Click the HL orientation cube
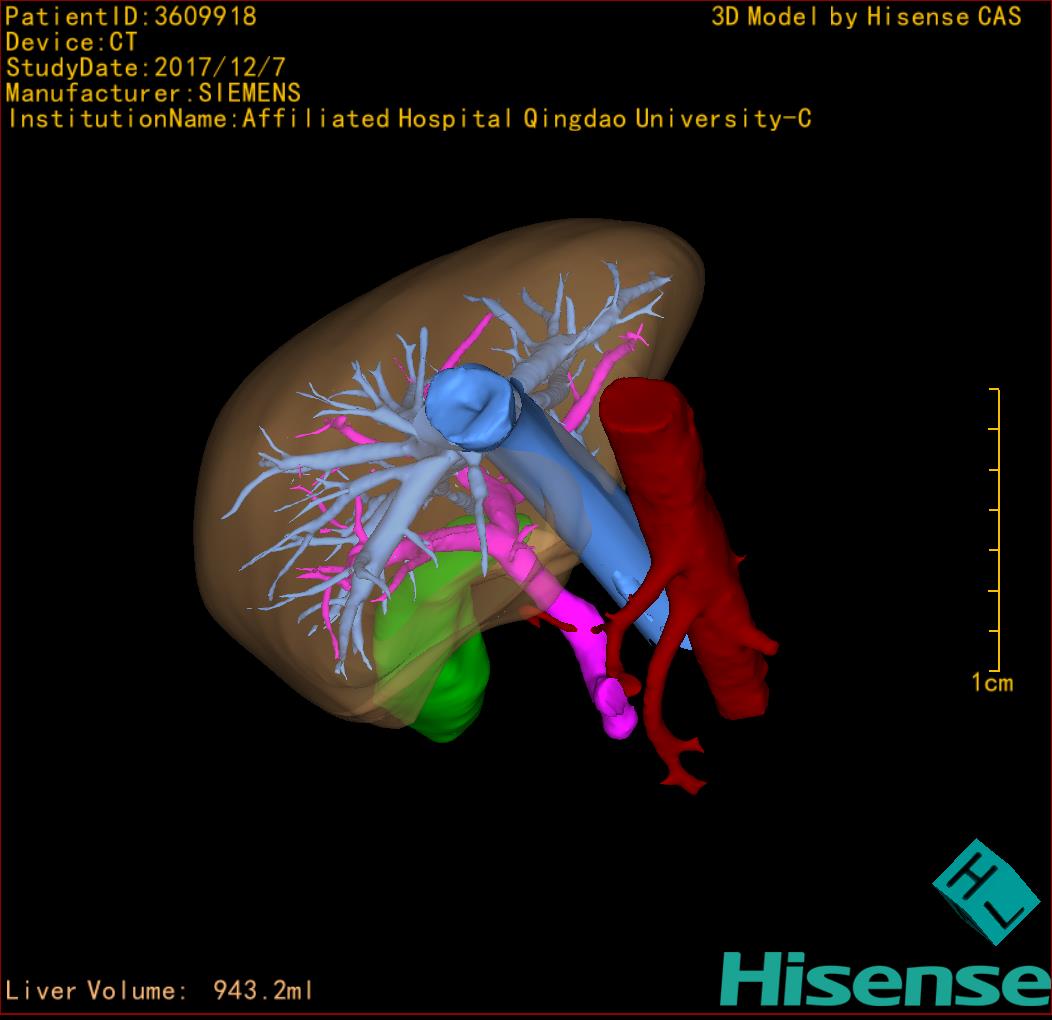This screenshot has height=1020, width=1052. [986, 892]
